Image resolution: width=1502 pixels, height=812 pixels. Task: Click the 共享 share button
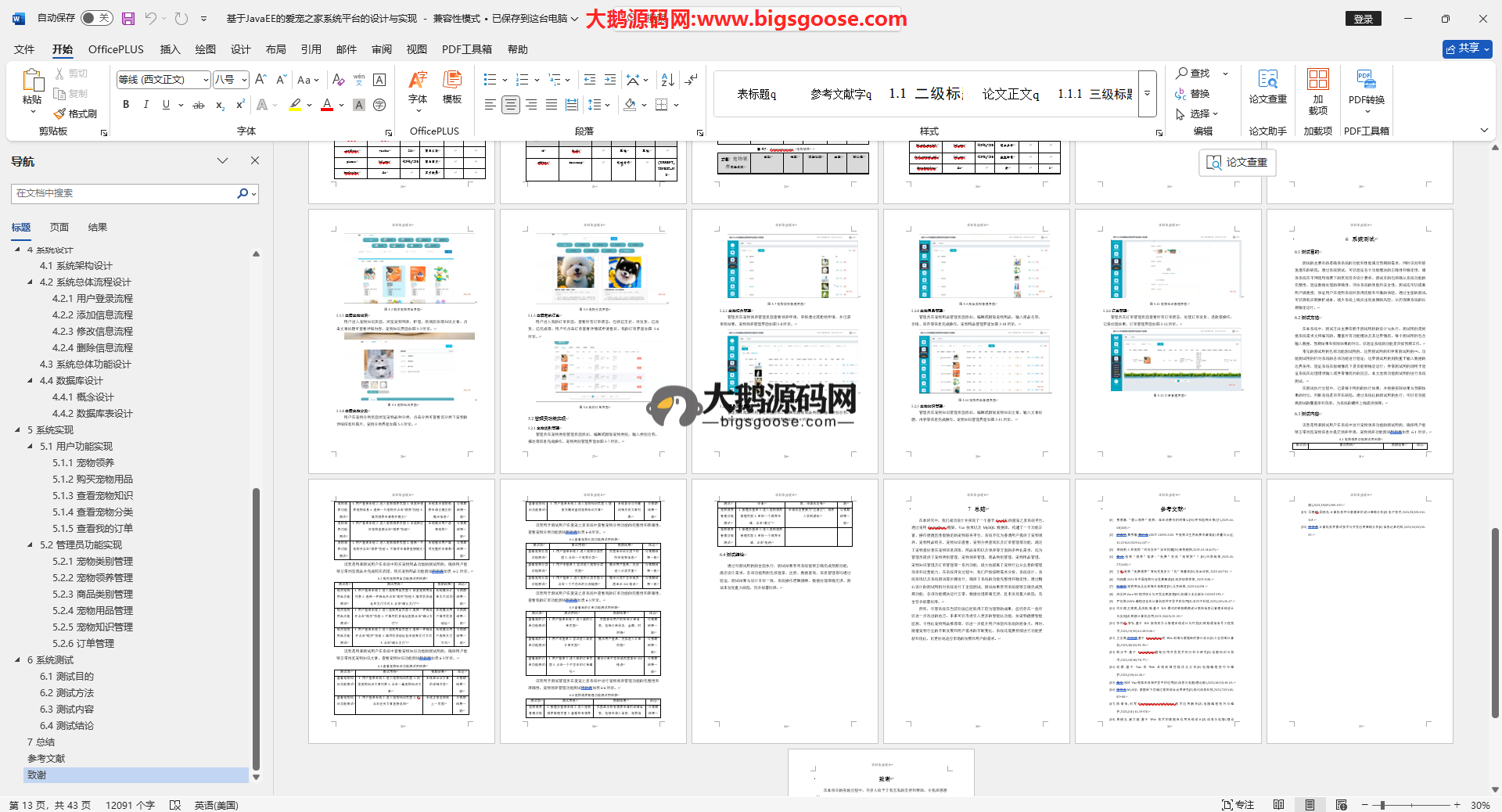pyautogui.click(x=1467, y=49)
